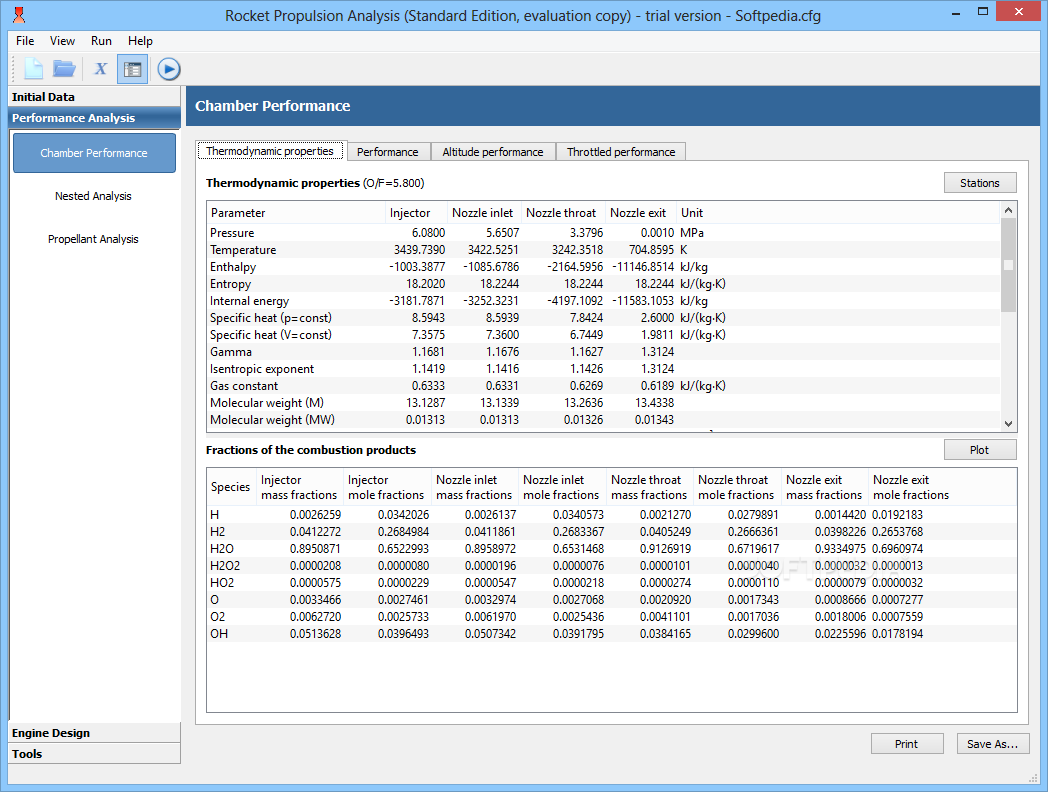Collapse the Performance Analysis section
Image resolution: width=1048 pixels, height=792 pixels.
(x=94, y=118)
